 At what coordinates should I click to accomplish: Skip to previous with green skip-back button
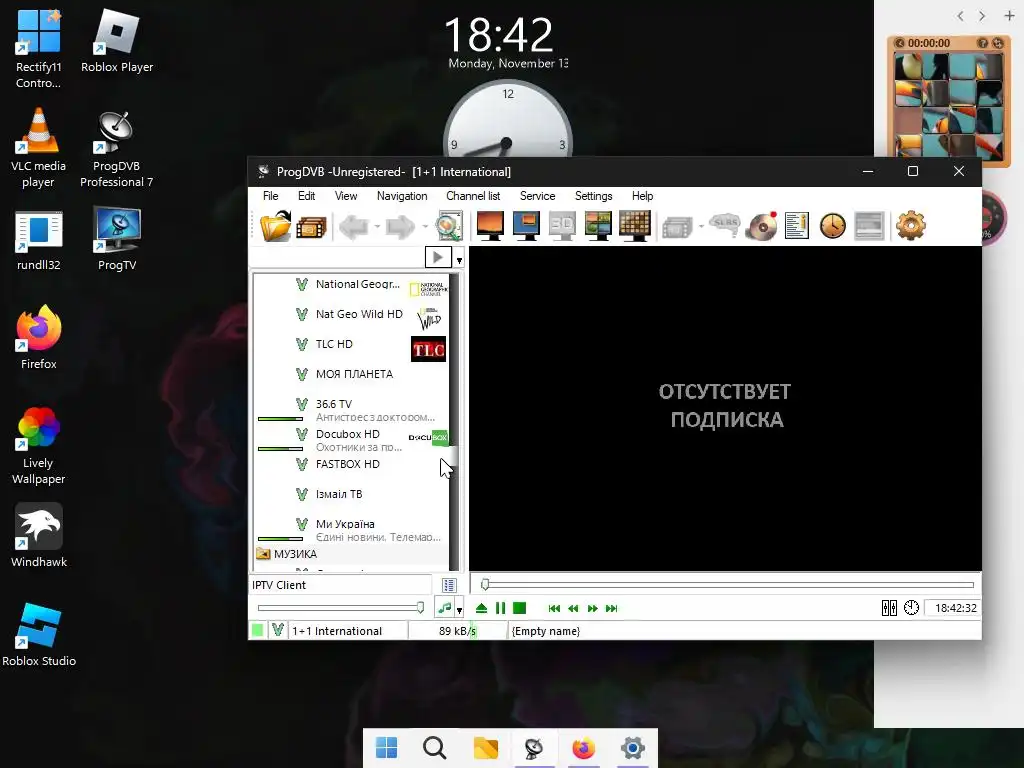tap(554, 609)
